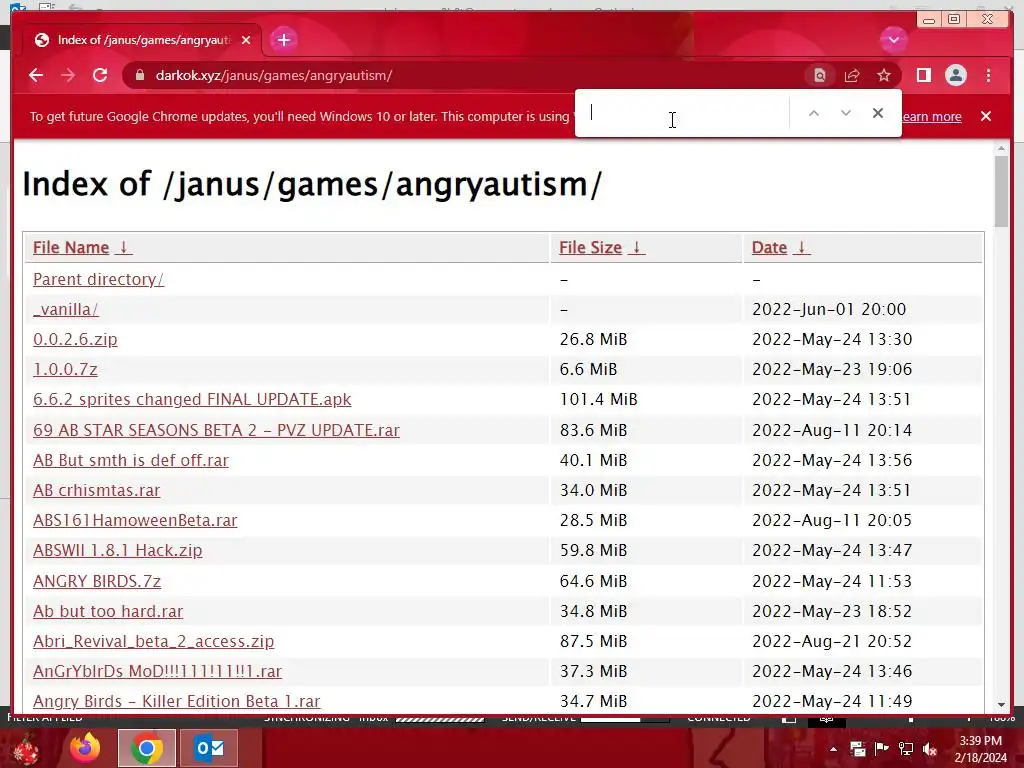Screen dimensions: 1024x768
Task: Download 69 AB STAR SEASONS BETA 2 rar
Action: [x=216, y=430]
